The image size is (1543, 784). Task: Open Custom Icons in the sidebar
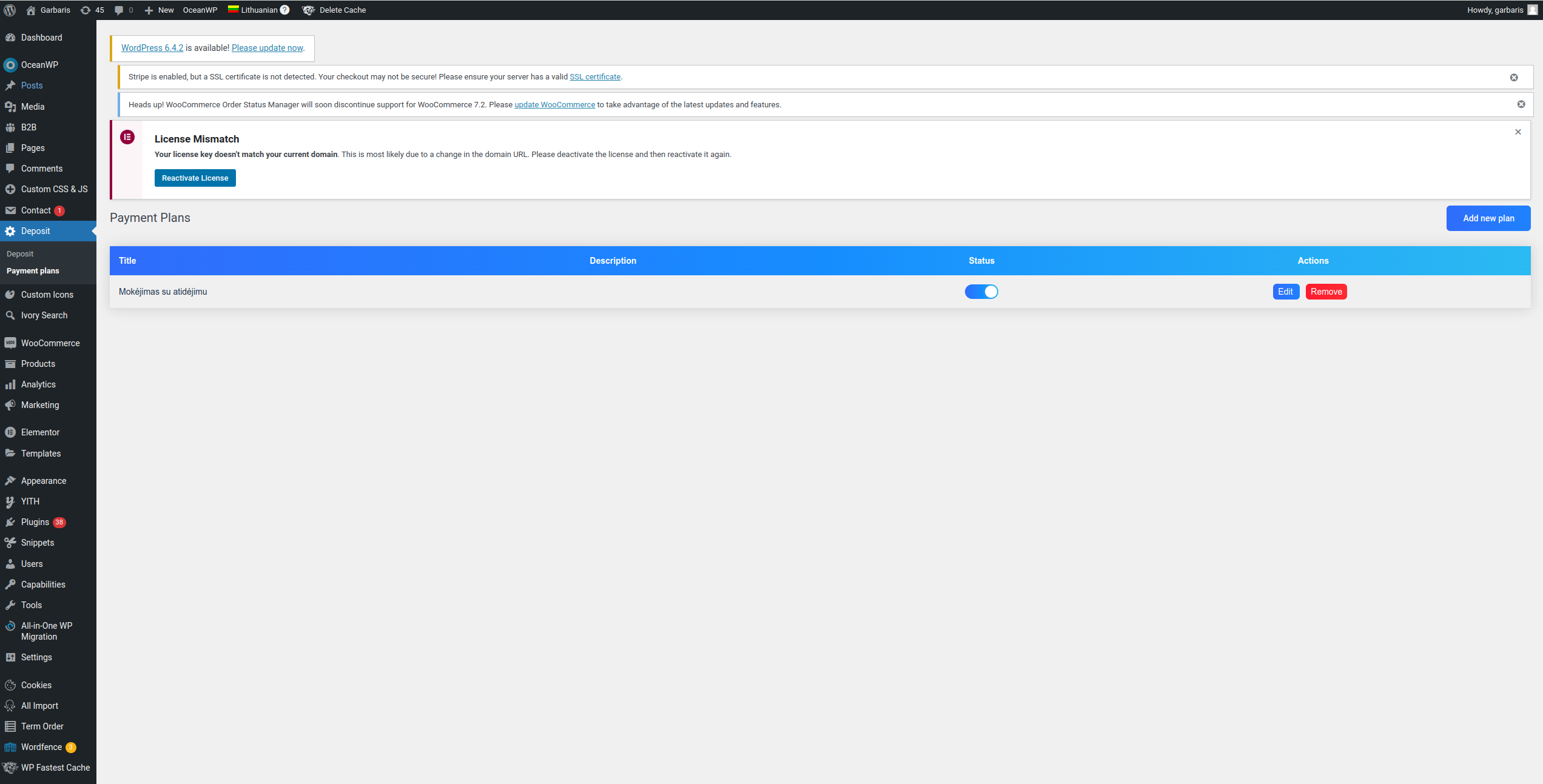(48, 295)
